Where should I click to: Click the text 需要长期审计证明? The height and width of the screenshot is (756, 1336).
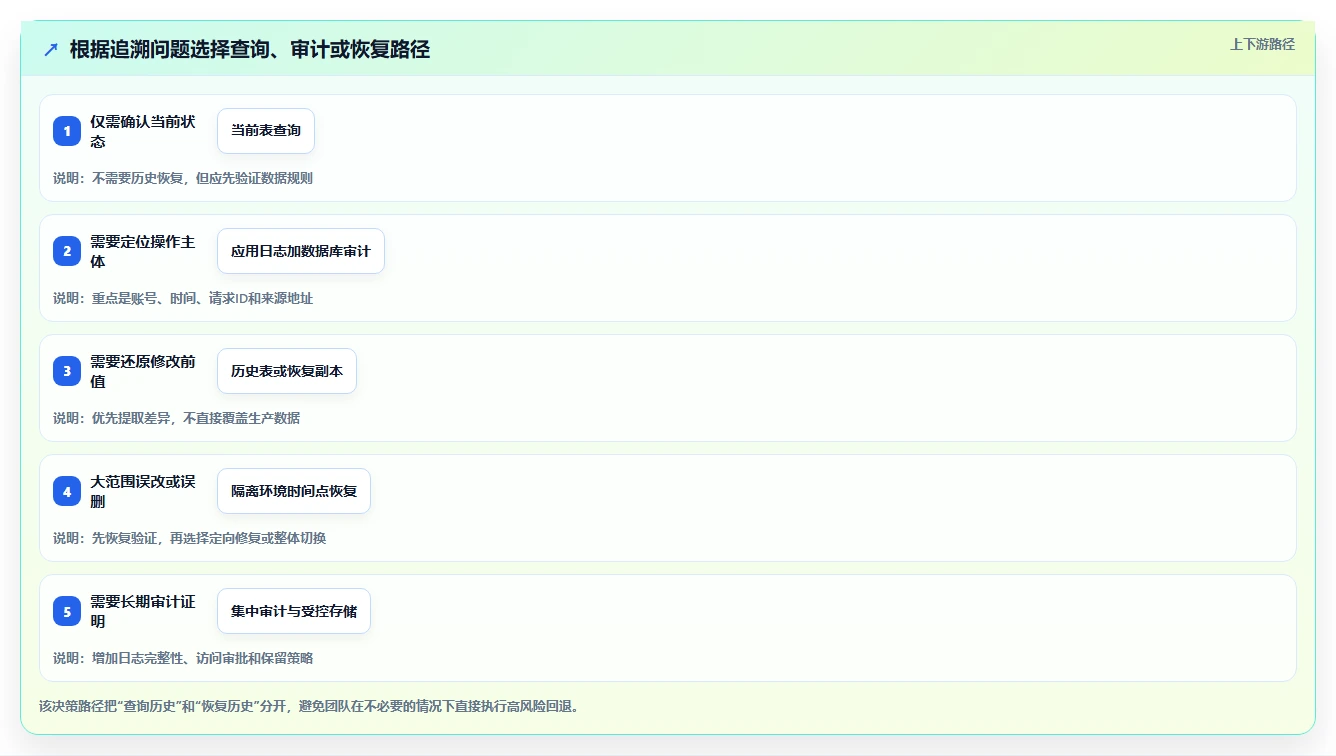point(143,611)
